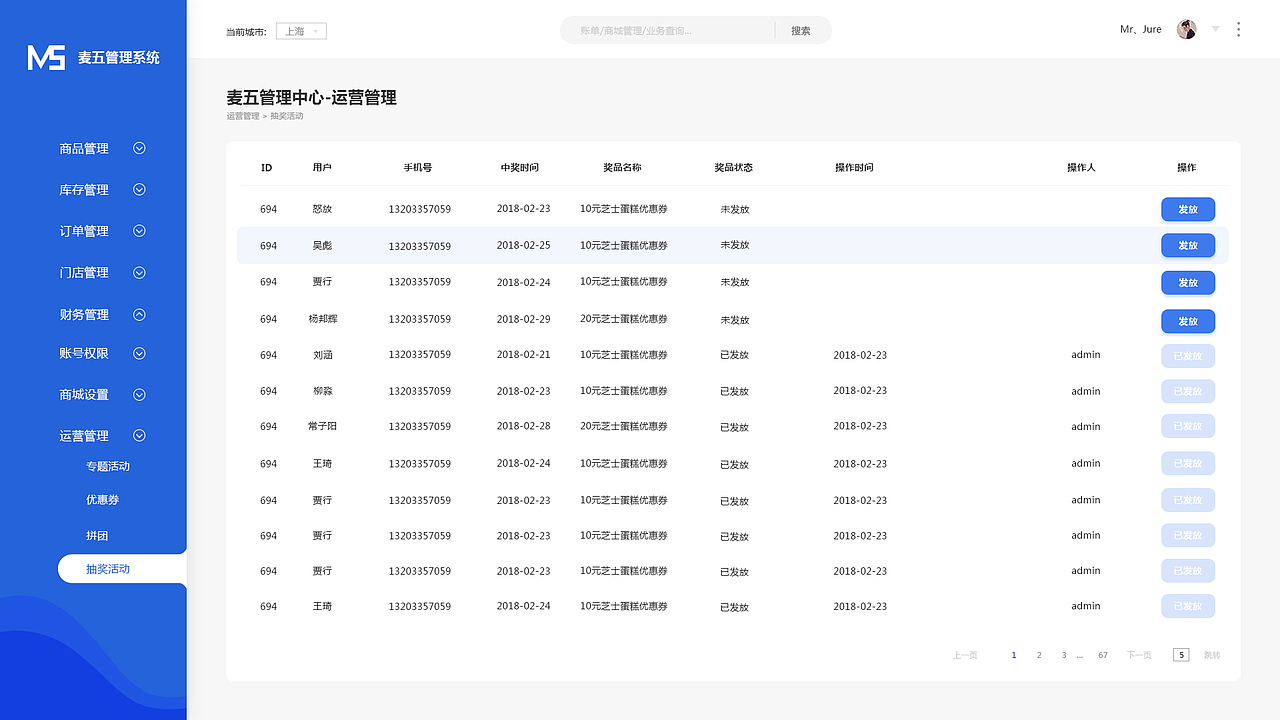Collapse 财务管理 chevron
Viewport: 1280px width, 720px height.
click(x=140, y=314)
